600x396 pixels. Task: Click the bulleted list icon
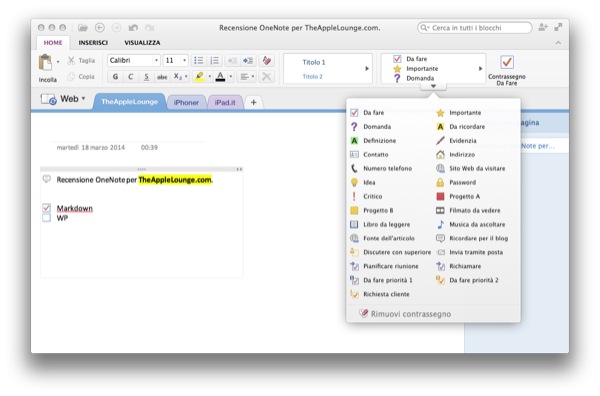[x=199, y=60]
